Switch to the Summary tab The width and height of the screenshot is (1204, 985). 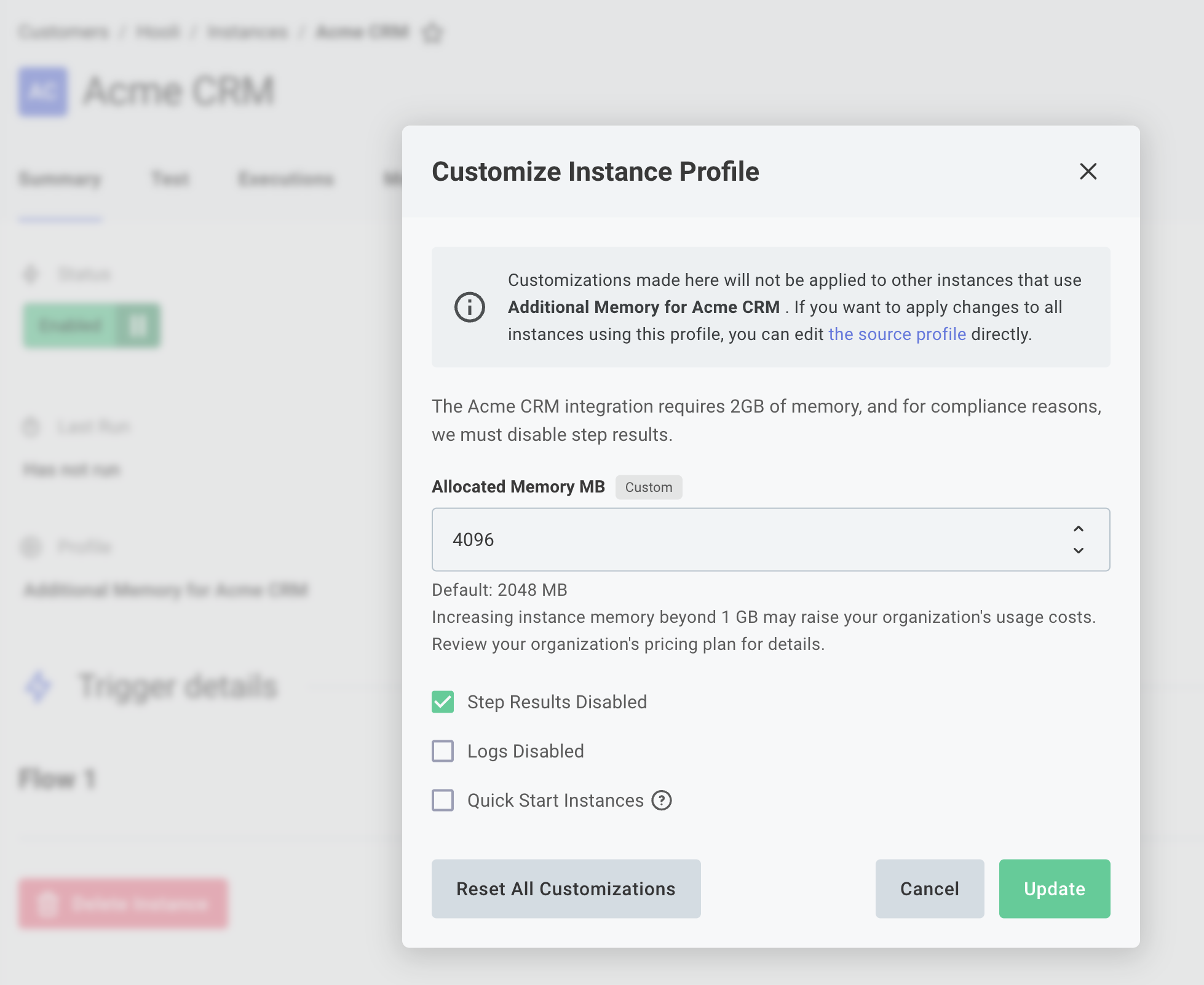[x=60, y=179]
